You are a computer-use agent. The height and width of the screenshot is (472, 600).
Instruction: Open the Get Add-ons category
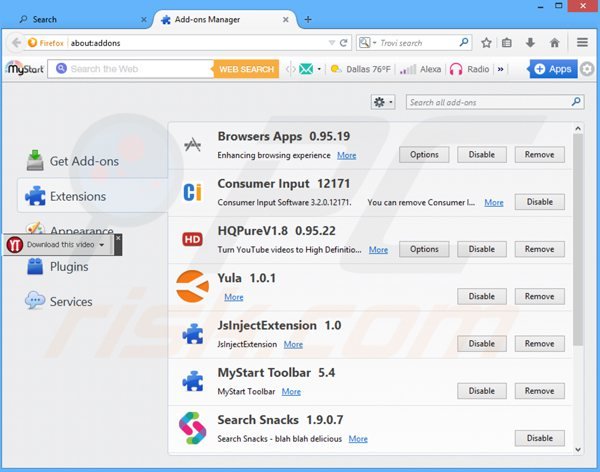point(73,161)
